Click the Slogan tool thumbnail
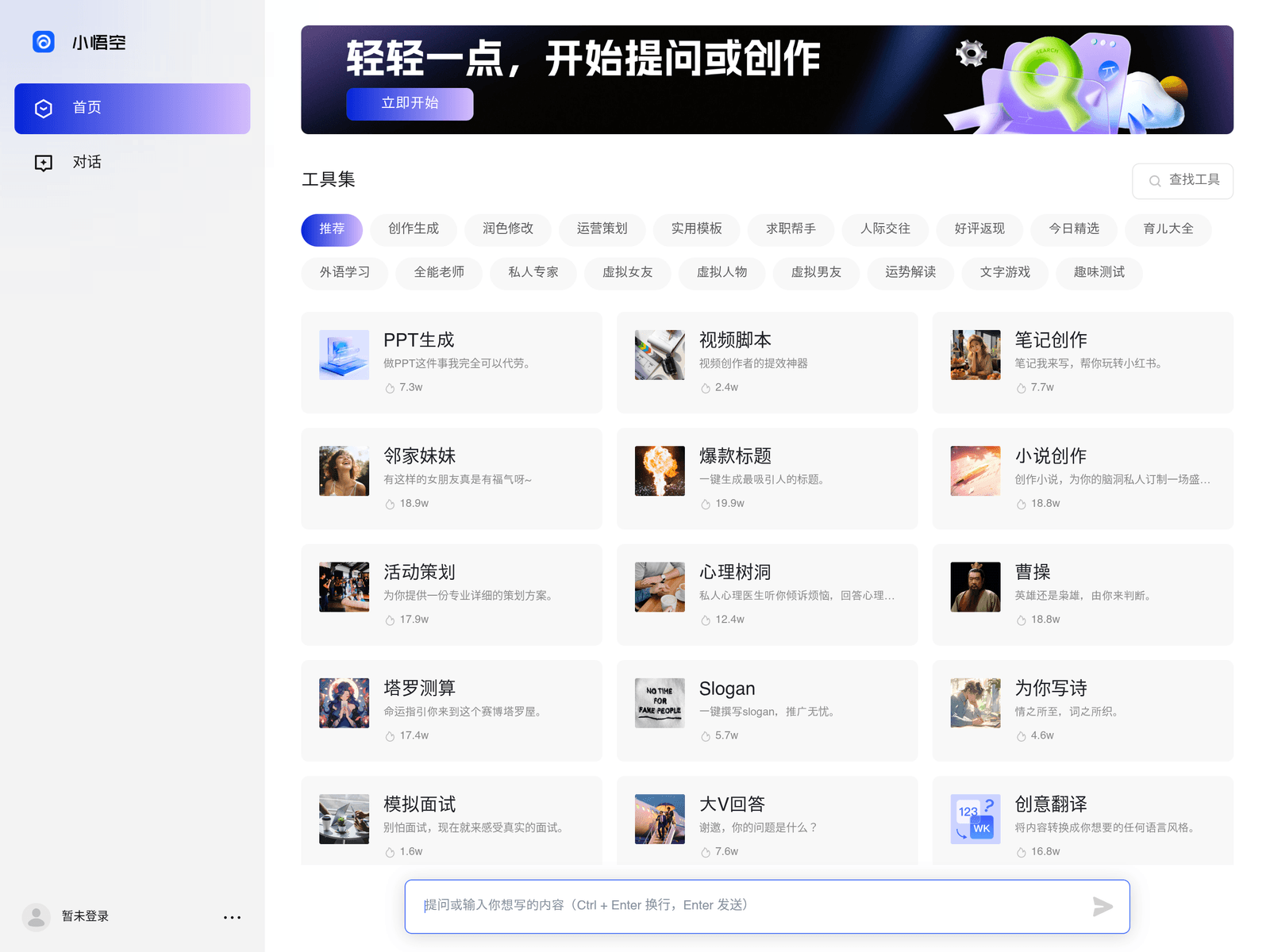Viewport: 1270px width, 952px height. 660,704
